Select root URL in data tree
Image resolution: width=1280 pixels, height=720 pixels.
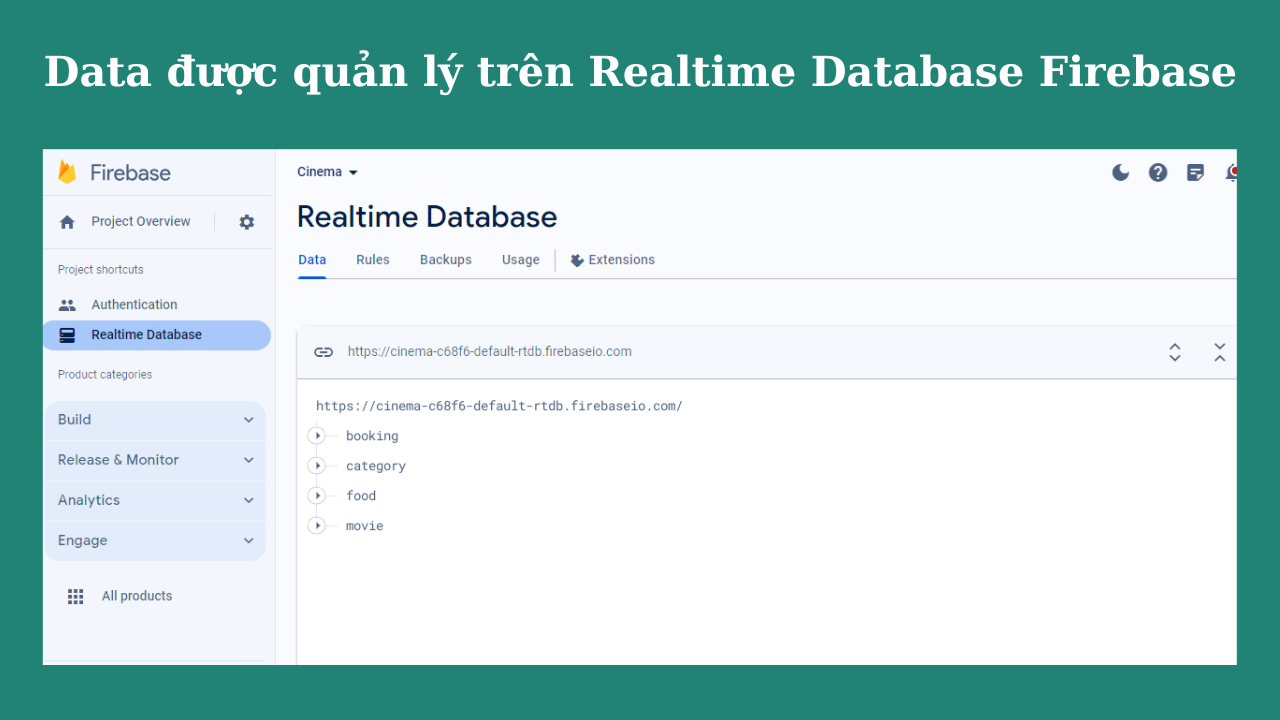point(499,406)
